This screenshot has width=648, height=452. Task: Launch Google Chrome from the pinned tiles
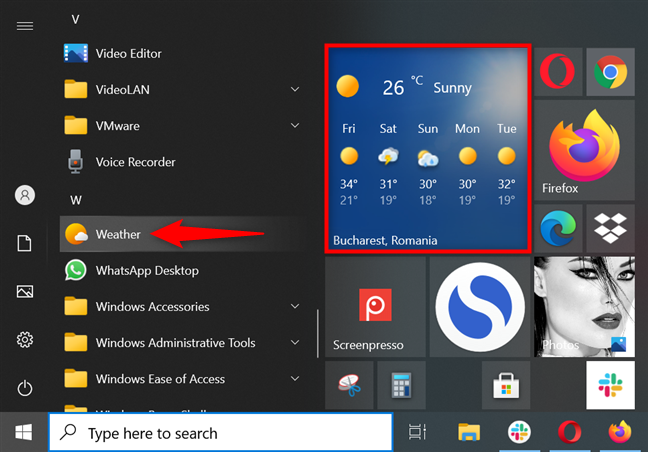point(609,71)
